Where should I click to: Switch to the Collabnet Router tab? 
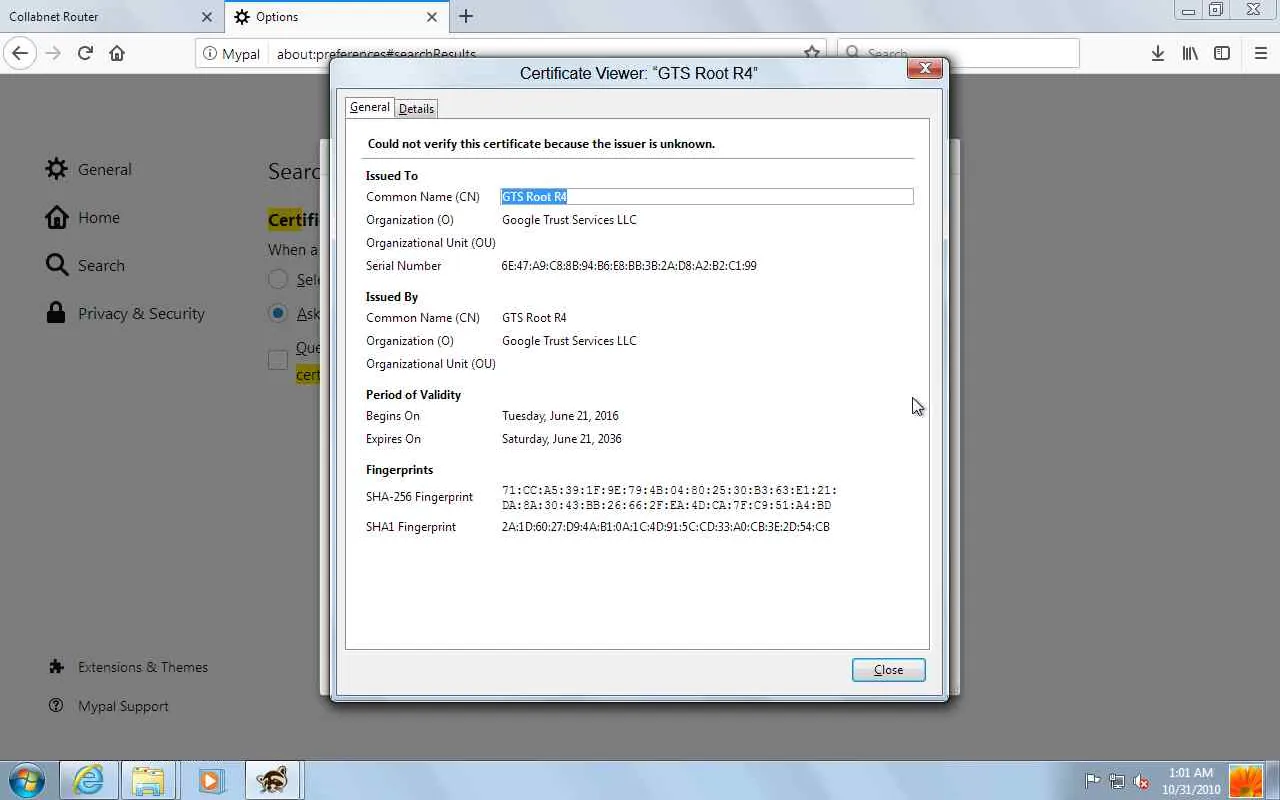(111, 17)
